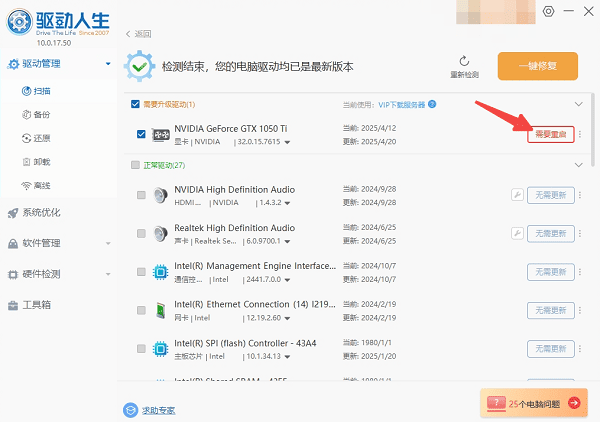Image resolution: width=600 pixels, height=422 pixels.
Task: Click 无需更新 for NVIDIA High Definition Audio
Action: click(551, 195)
